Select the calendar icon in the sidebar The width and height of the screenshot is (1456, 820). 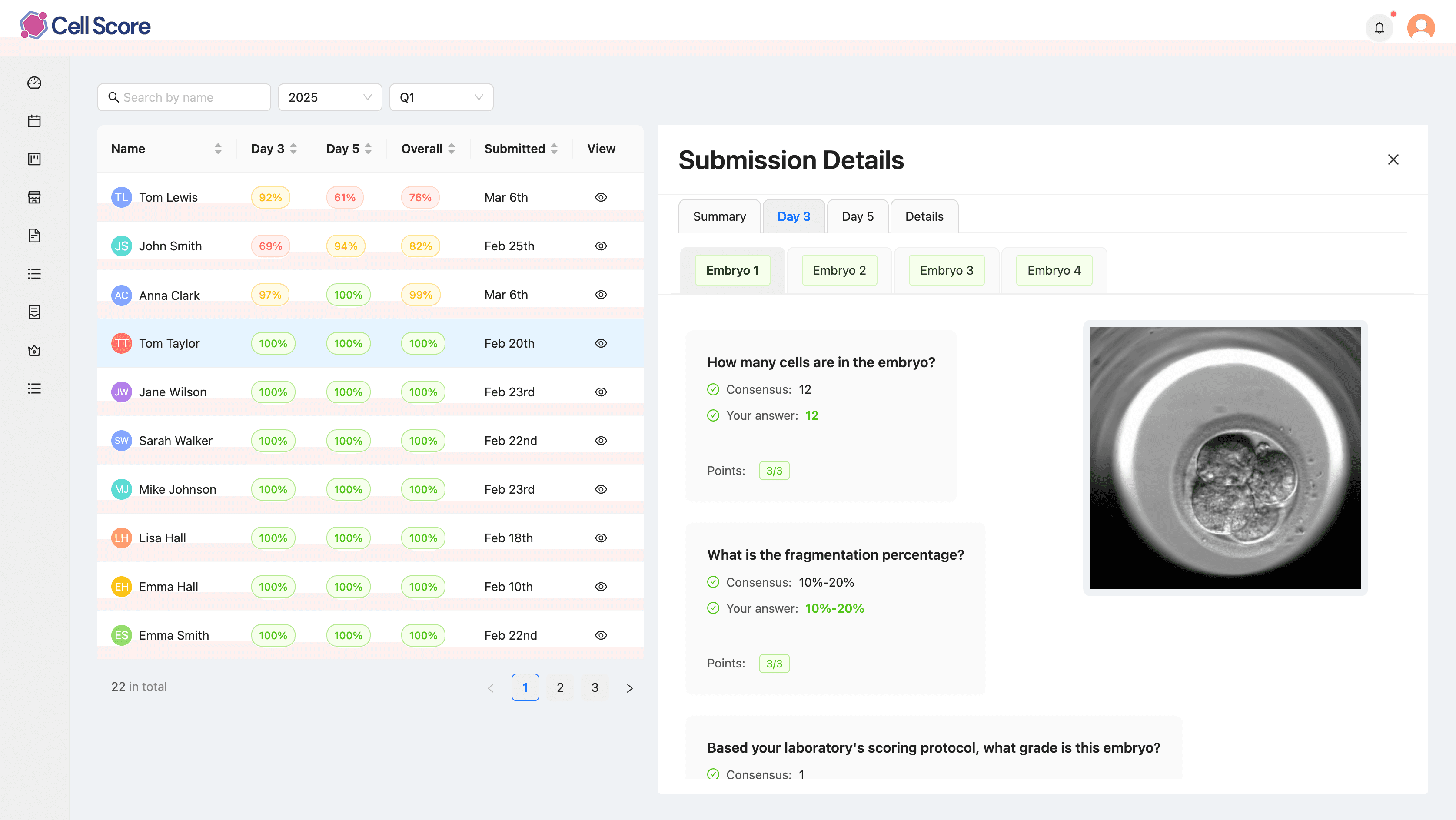34,120
